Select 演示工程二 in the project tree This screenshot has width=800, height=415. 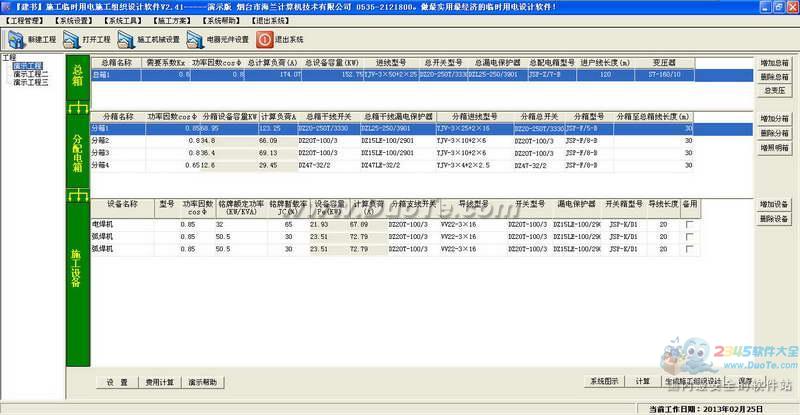pyautogui.click(x=30, y=74)
